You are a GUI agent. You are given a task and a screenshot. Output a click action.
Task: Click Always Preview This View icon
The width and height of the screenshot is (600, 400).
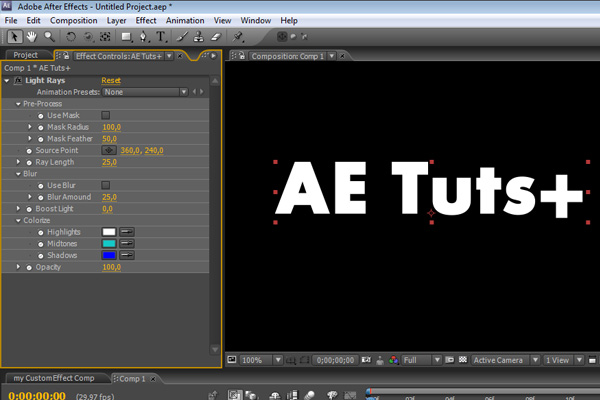[x=232, y=360]
